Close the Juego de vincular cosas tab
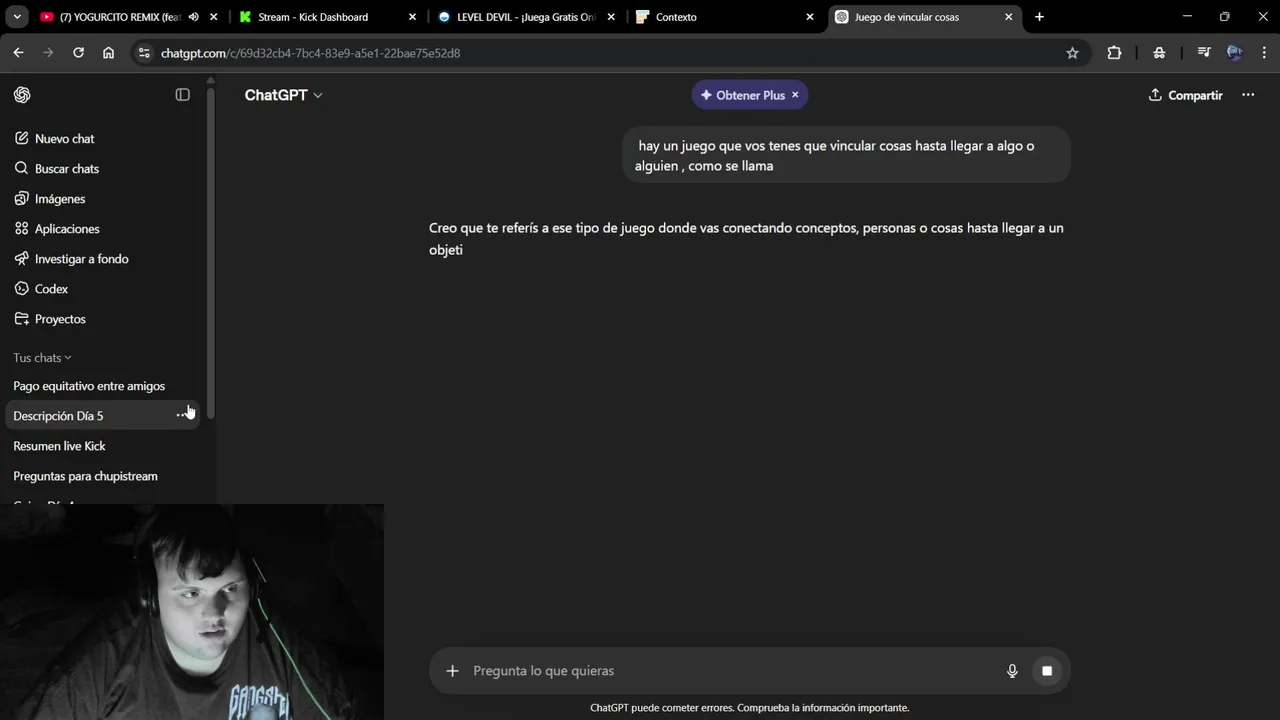This screenshot has height=720, width=1280. [x=1008, y=17]
